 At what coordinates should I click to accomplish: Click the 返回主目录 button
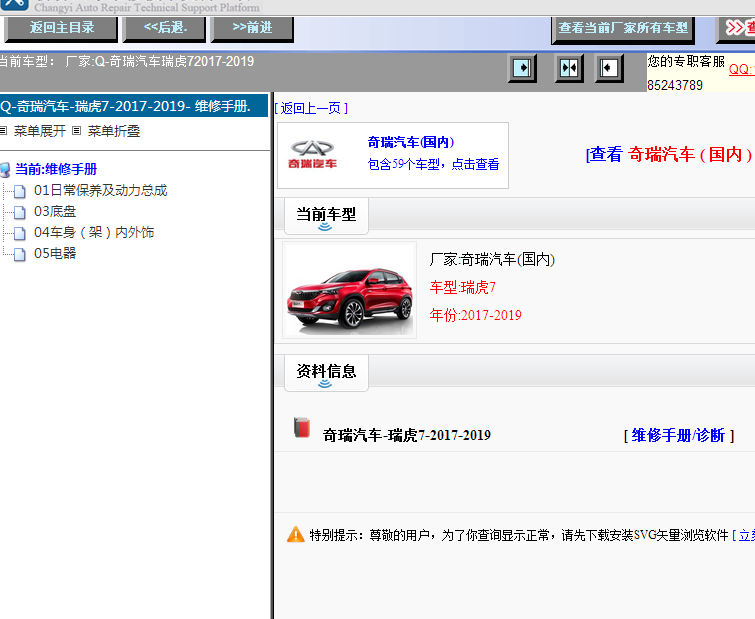pyautogui.click(x=61, y=28)
